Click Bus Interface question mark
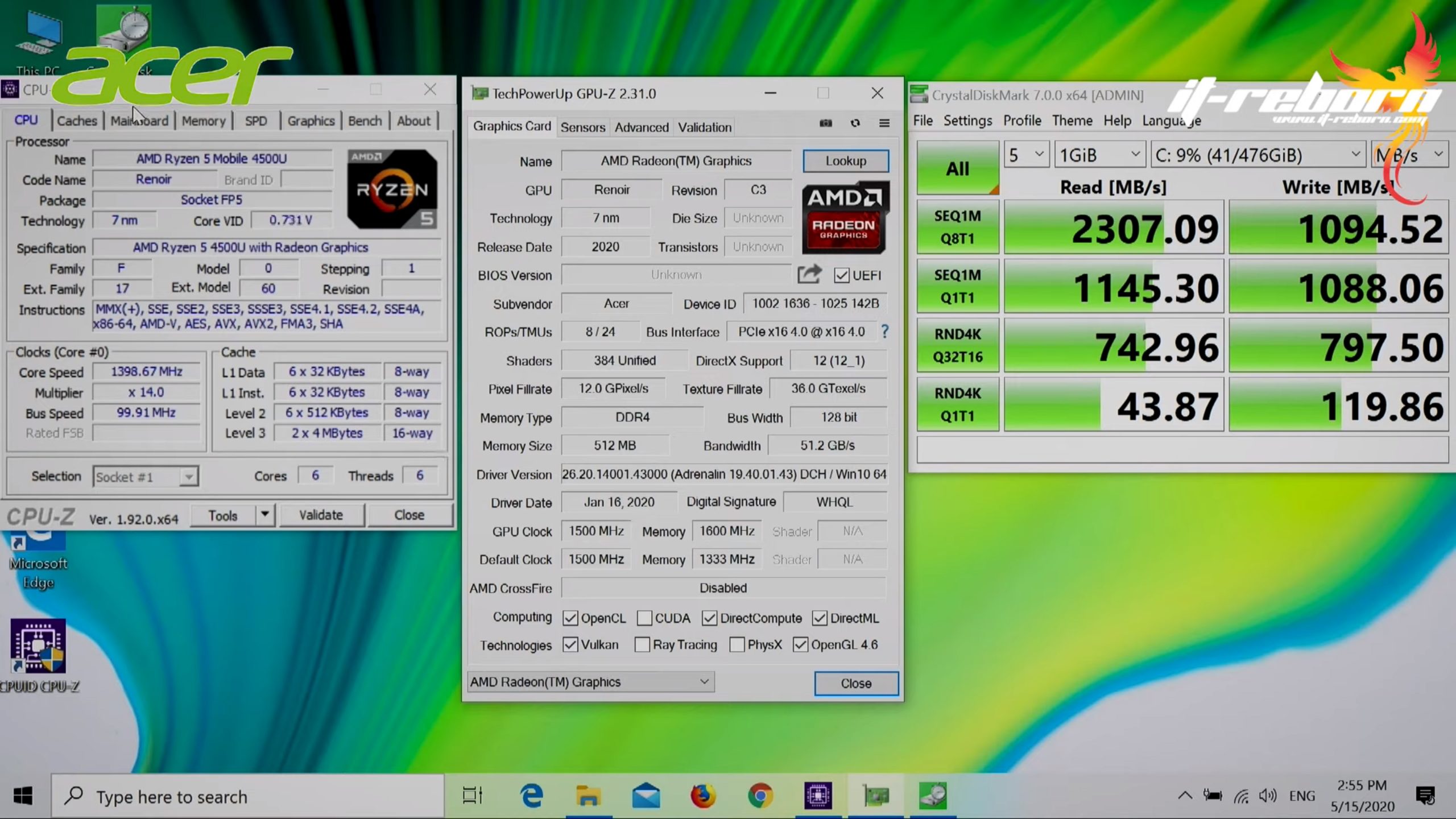This screenshot has width=1456, height=819. tap(884, 332)
